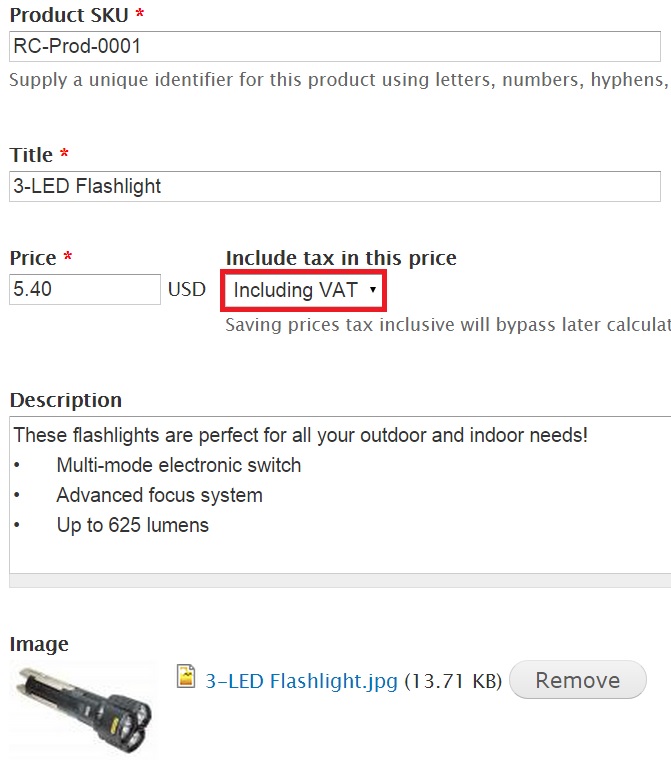
Task: Click the Product SKU label
Action: pos(69,15)
